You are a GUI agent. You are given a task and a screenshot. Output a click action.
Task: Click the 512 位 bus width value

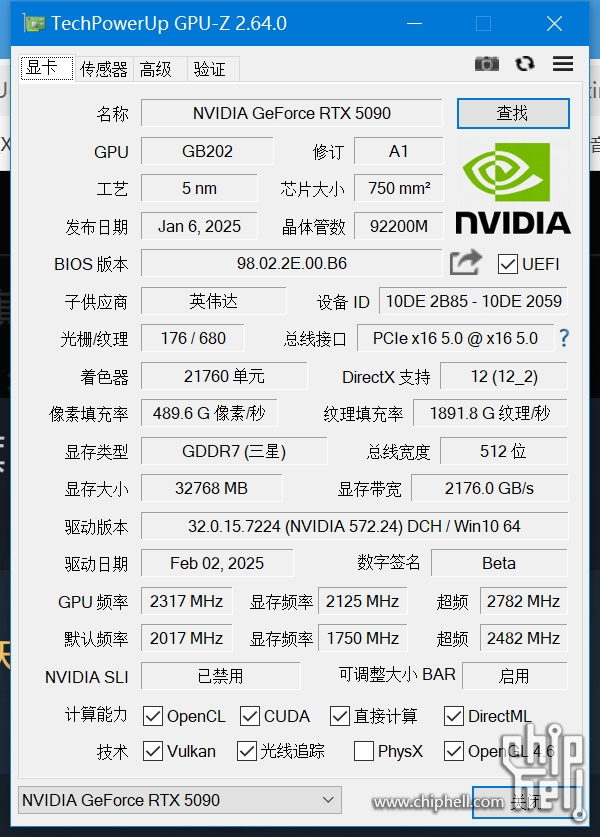[x=503, y=451]
